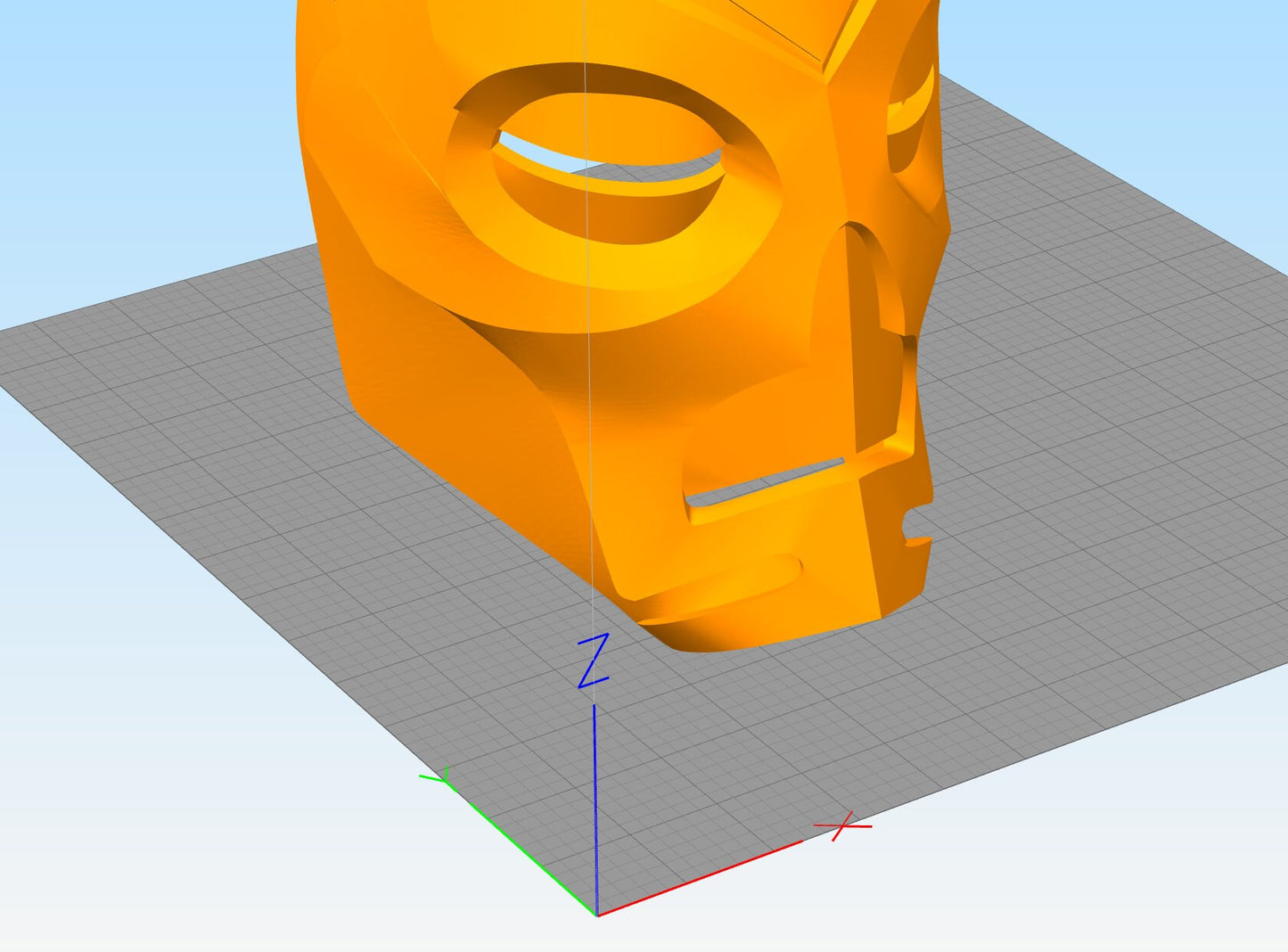
Task: Click the blue Z axis label
Action: tap(594, 661)
